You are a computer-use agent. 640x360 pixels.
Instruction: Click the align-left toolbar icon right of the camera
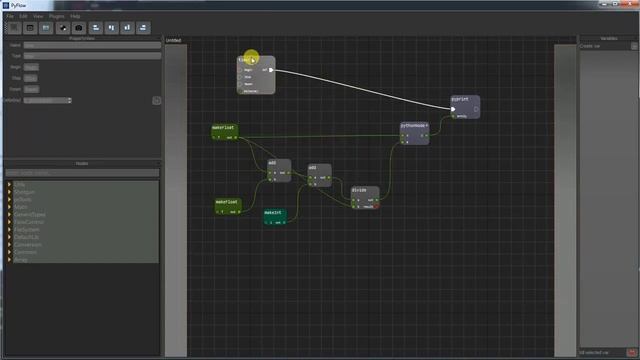pos(96,28)
